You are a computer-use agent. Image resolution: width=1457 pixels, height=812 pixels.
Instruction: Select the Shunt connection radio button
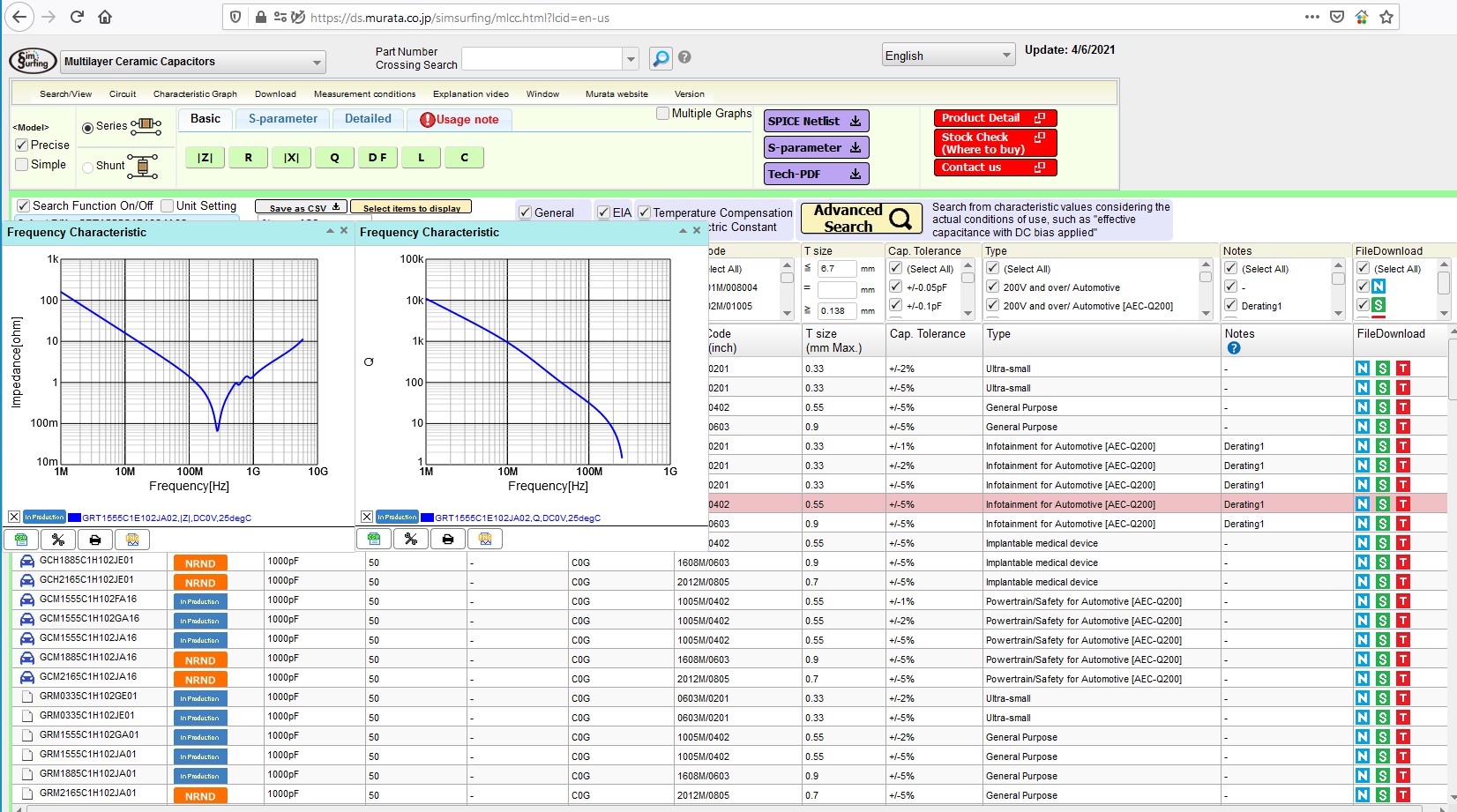pos(87,167)
